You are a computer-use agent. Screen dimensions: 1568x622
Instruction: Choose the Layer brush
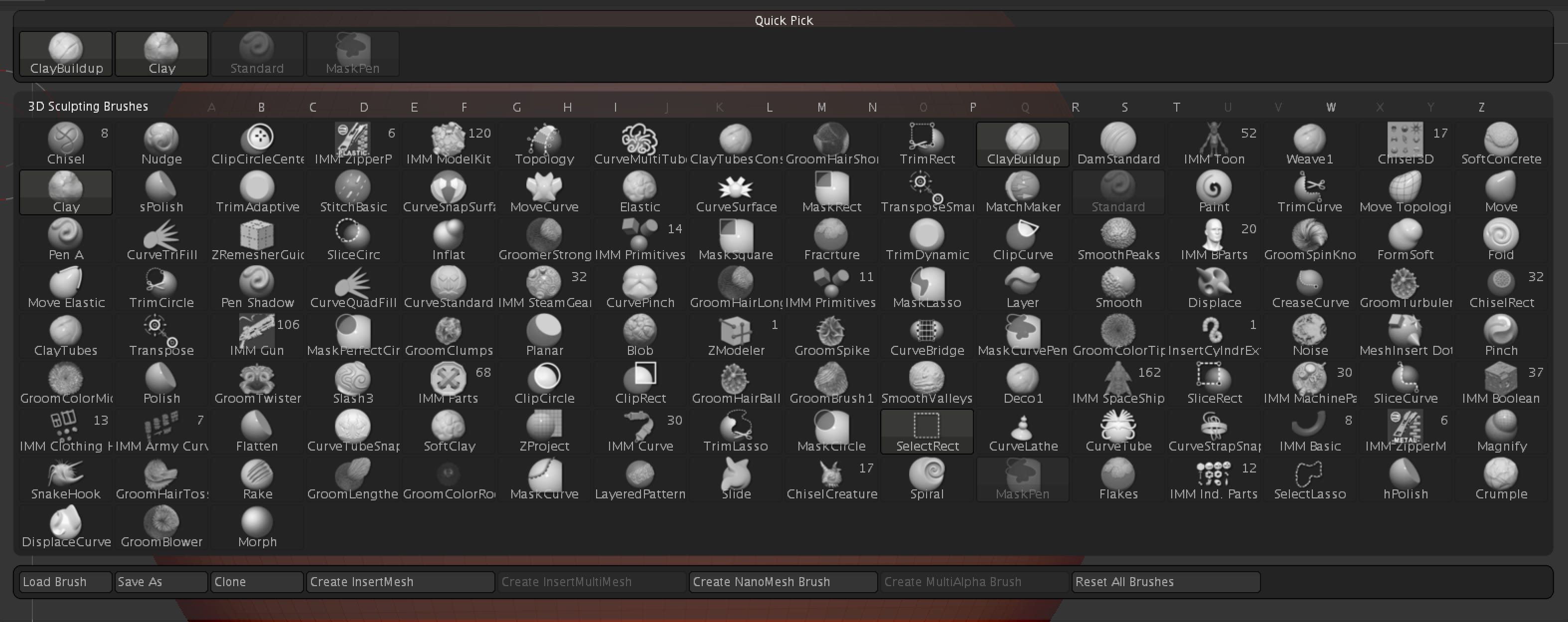click(x=1023, y=288)
